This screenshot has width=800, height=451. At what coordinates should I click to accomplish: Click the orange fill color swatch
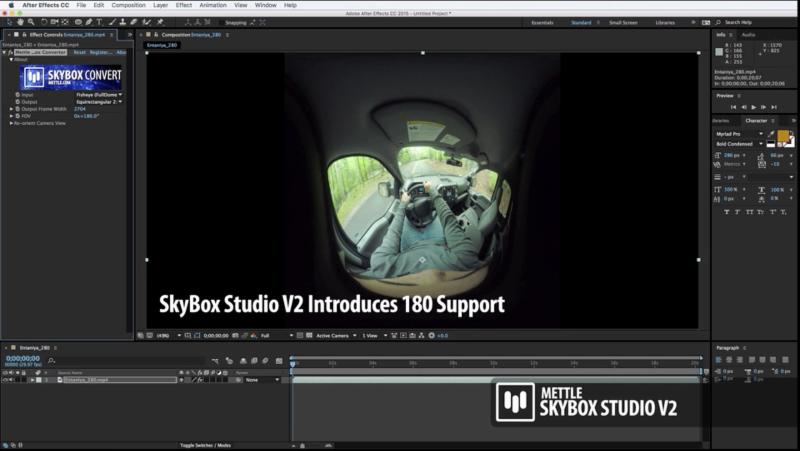784,135
